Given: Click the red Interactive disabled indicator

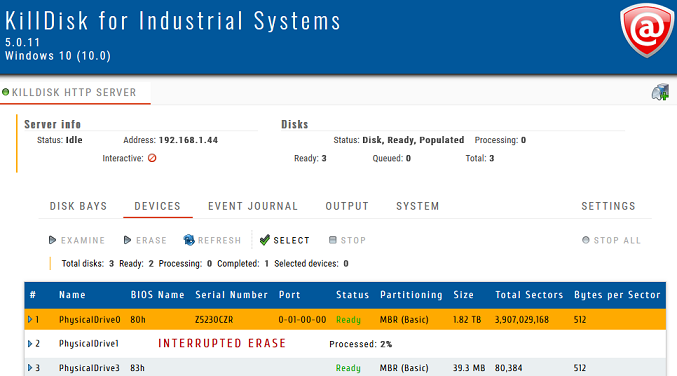Looking at the screenshot, I should pyautogui.click(x=152, y=158).
